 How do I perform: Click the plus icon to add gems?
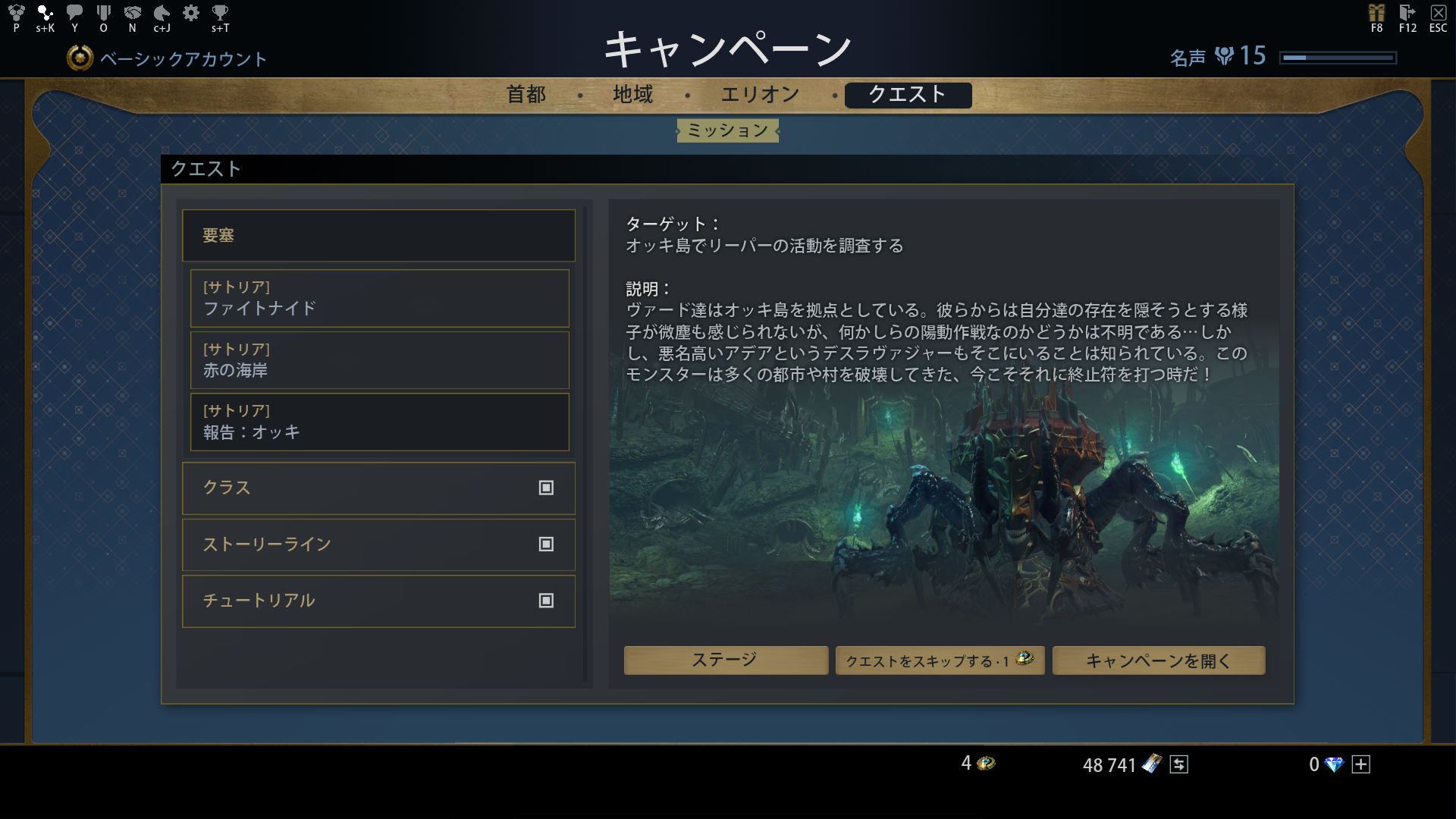coord(1361,764)
